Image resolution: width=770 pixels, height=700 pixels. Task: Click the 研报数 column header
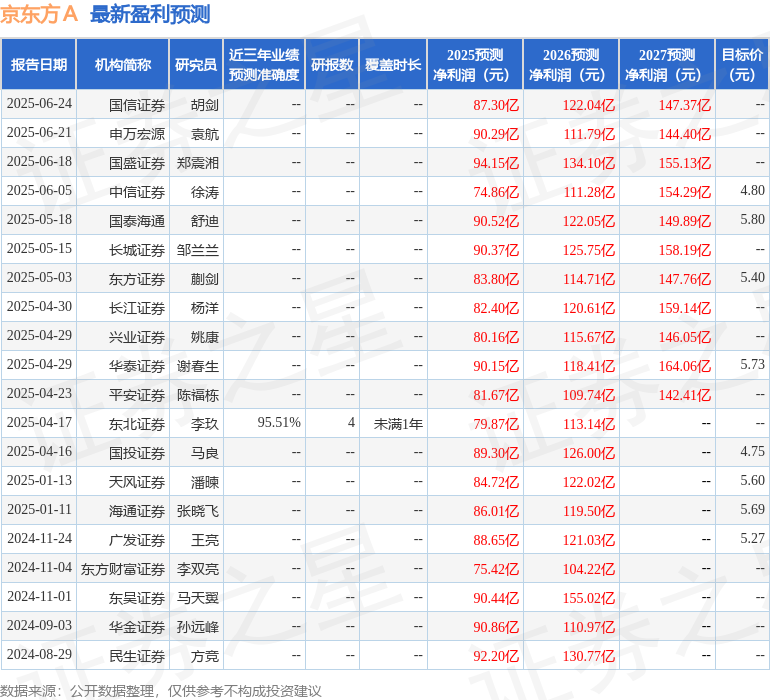332,65
